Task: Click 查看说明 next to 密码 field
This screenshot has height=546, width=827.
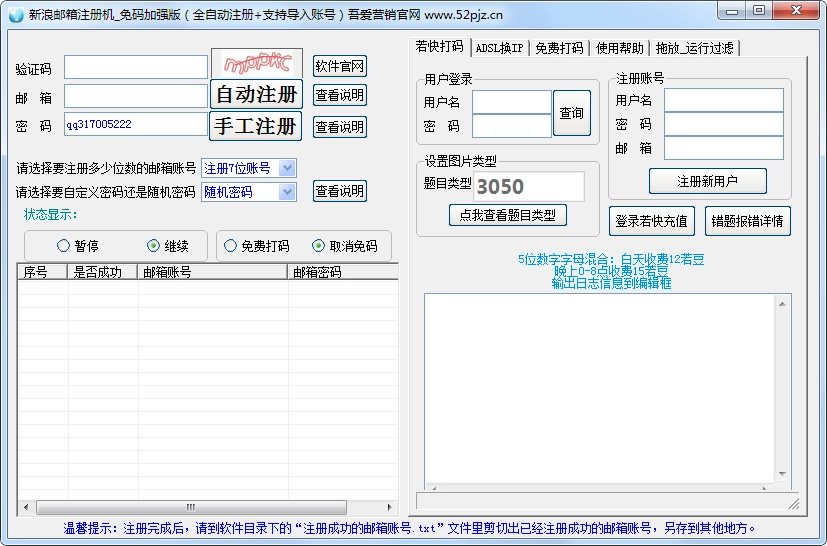Action: pyautogui.click(x=340, y=127)
